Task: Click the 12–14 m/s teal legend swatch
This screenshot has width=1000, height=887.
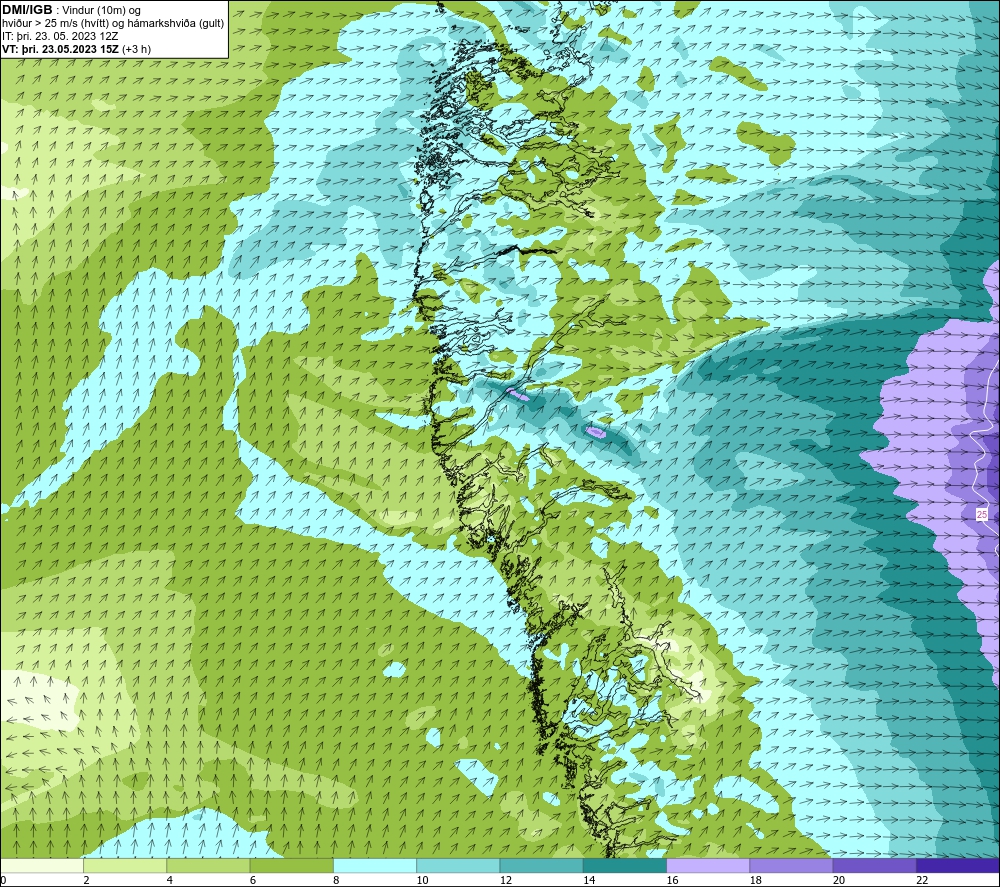Action: tap(541, 865)
